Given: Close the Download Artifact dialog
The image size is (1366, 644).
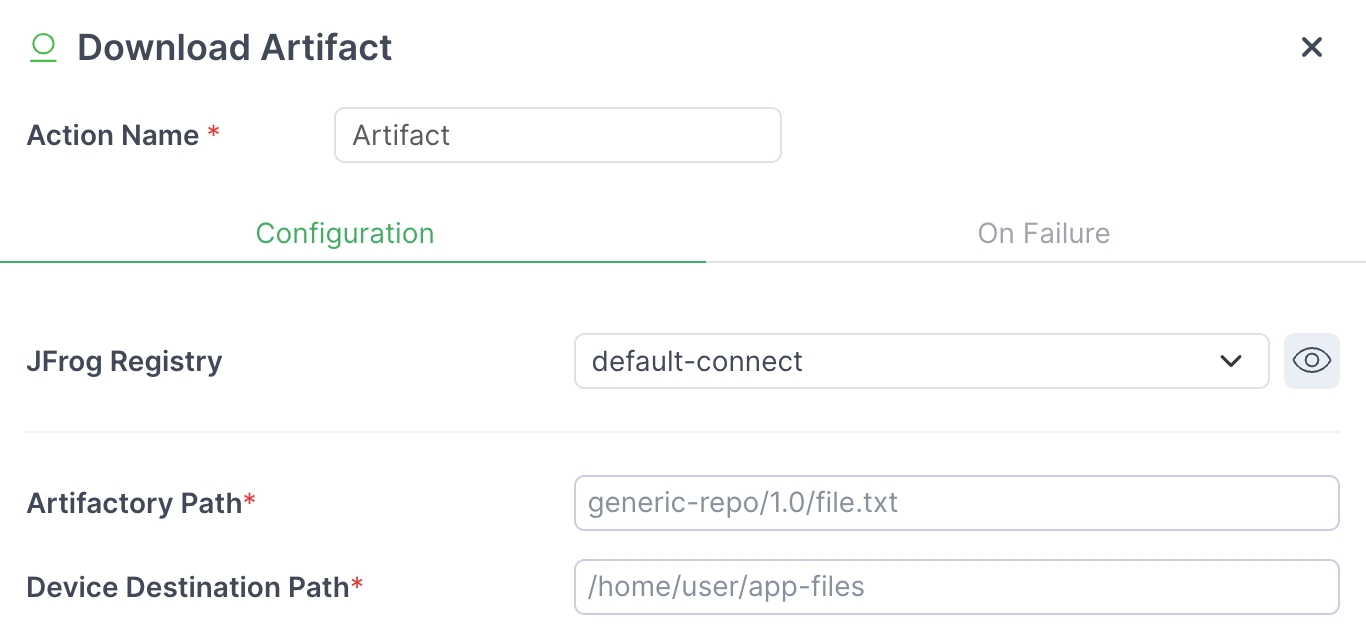Looking at the screenshot, I should [x=1311, y=47].
